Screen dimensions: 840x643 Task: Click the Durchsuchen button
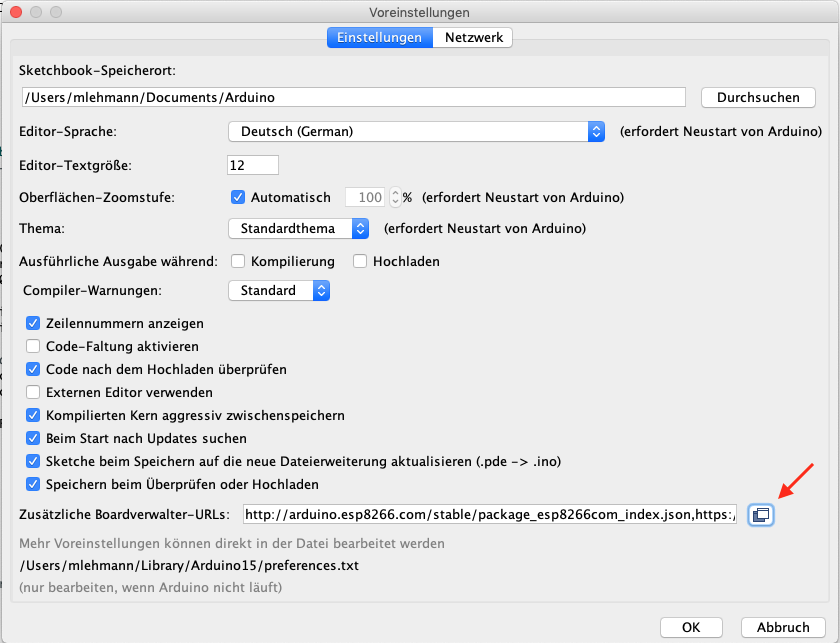(758, 98)
